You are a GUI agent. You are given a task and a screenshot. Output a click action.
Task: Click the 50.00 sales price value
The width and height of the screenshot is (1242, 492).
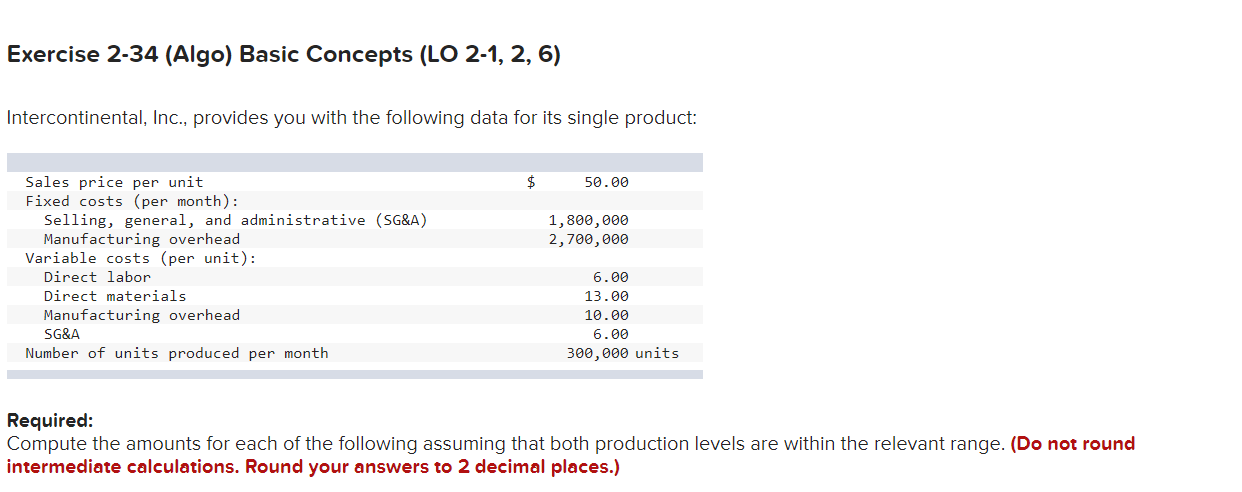click(x=606, y=182)
